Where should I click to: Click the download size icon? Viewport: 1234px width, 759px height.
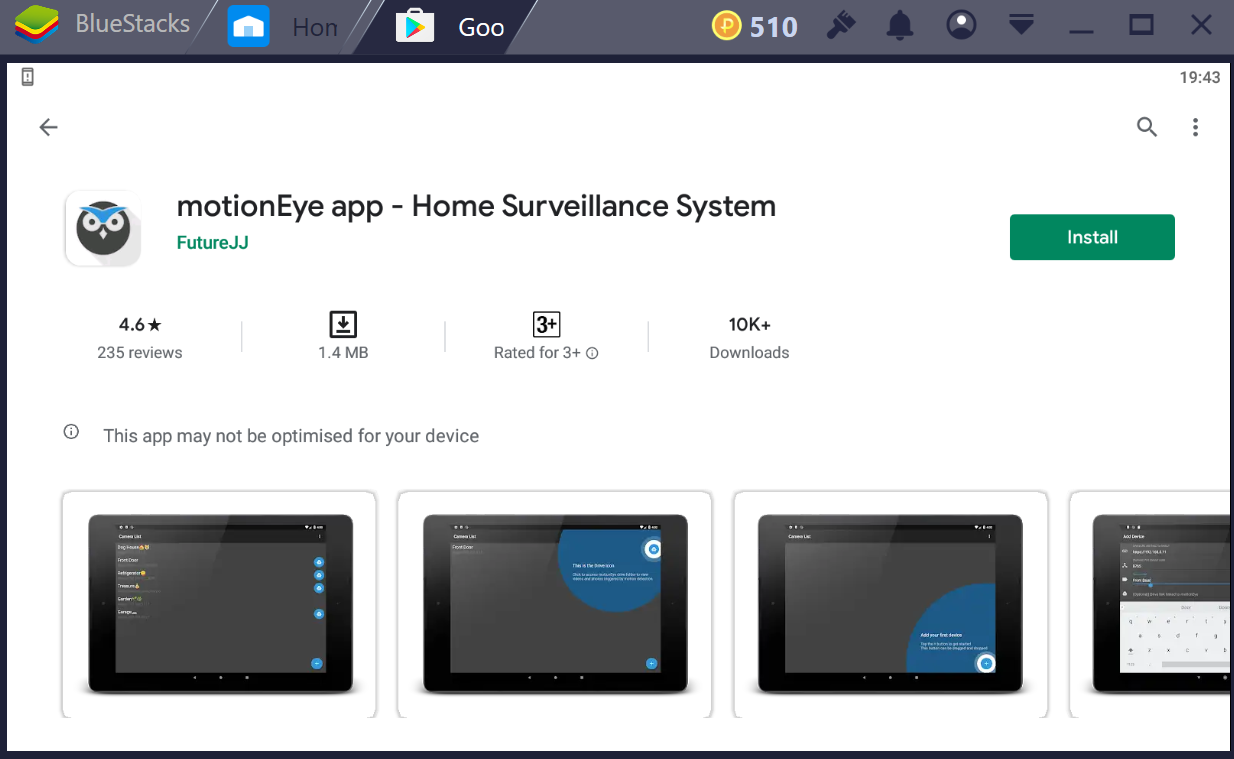[343, 324]
